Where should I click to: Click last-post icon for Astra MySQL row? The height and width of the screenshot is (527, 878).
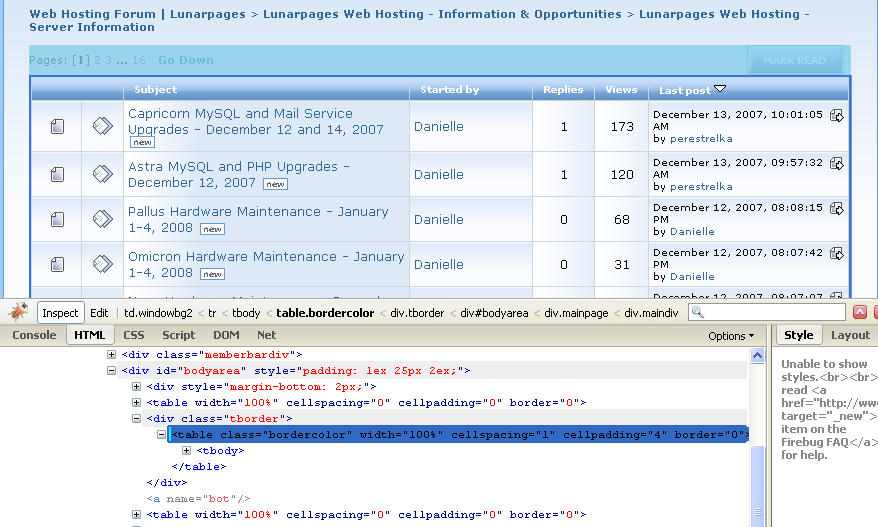coord(837,164)
